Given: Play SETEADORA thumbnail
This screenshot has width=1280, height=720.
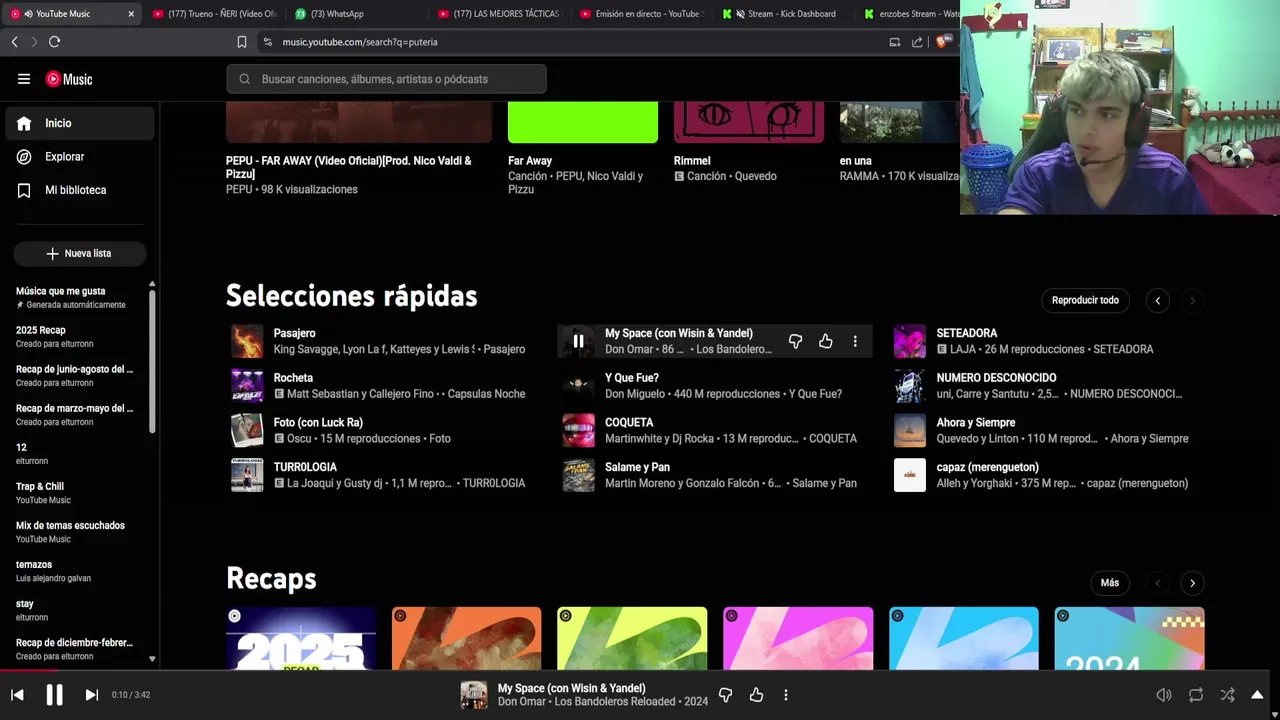Looking at the screenshot, I should (909, 341).
